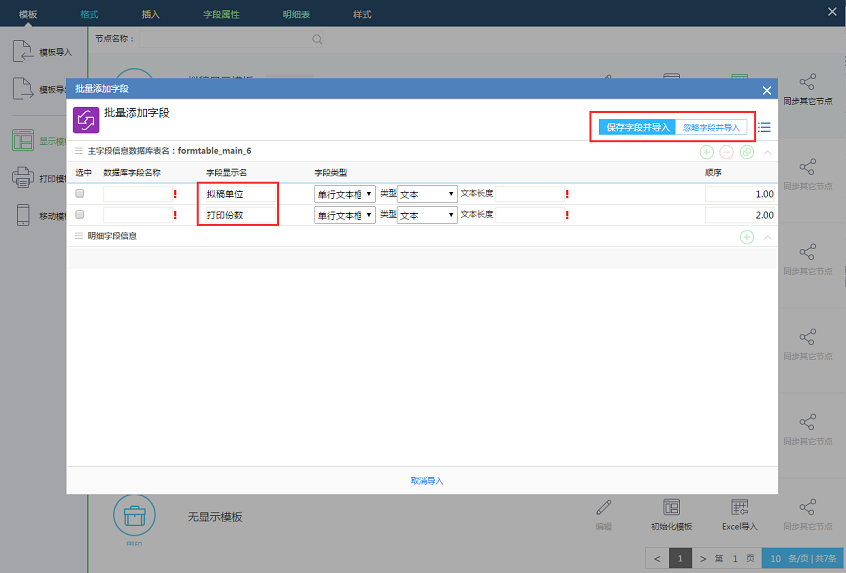The height and width of the screenshot is (573, 846).
Task: Open the 类型 dropdown for 打印份数 row
Action: click(427, 215)
